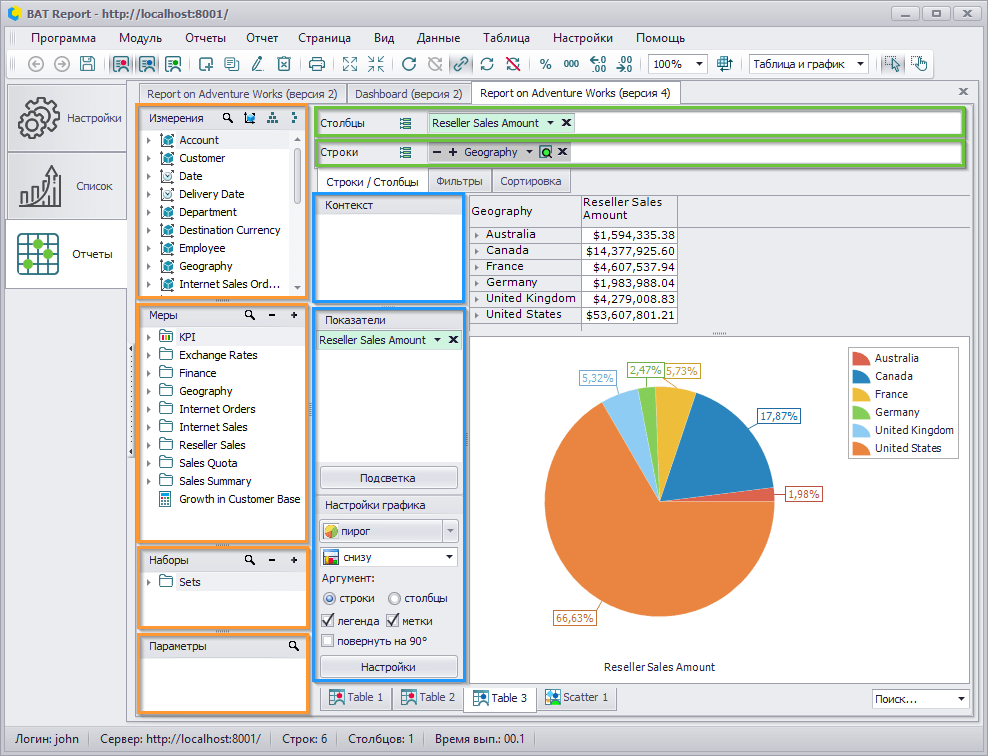
Task: Click the selection pointer tool icon
Action: [x=892, y=64]
